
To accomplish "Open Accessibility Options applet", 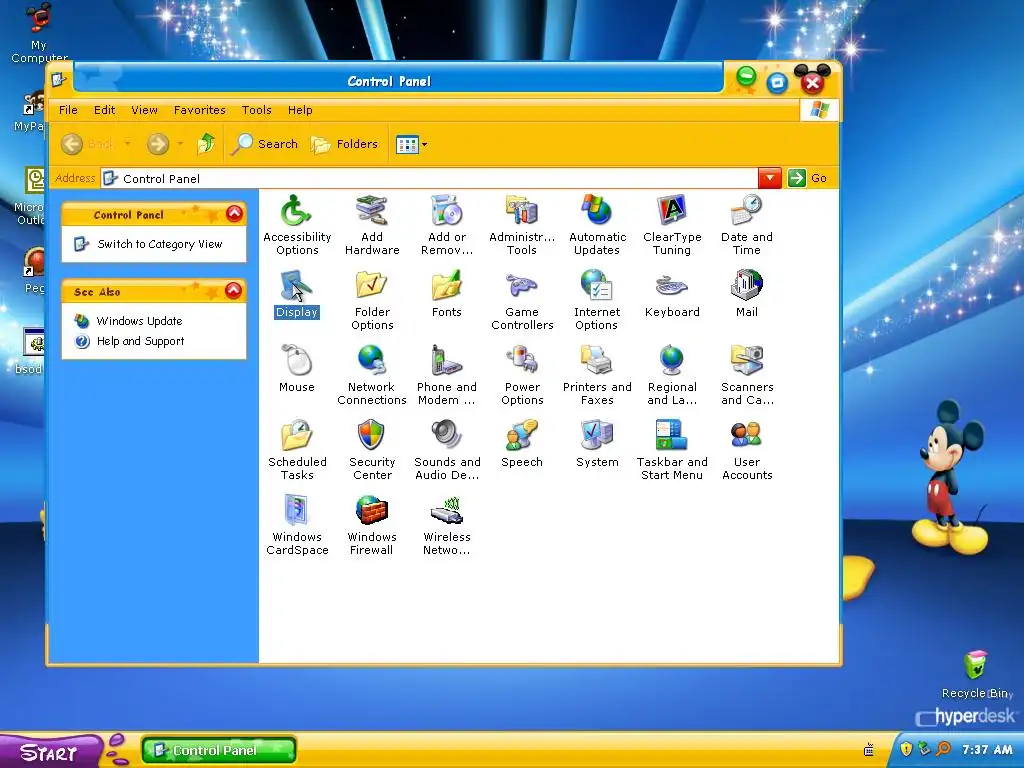I will 296,225.
